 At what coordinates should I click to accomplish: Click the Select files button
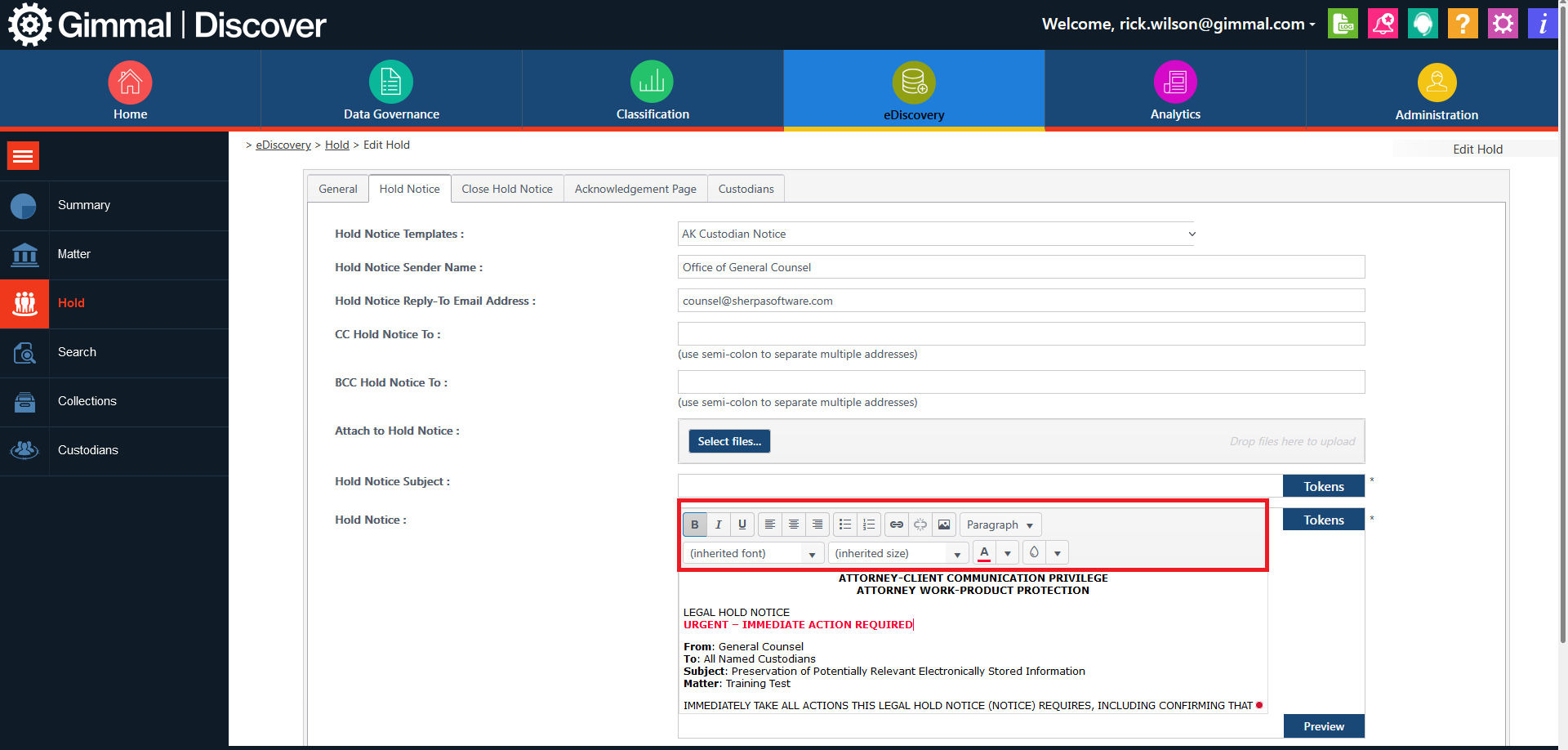tap(728, 441)
